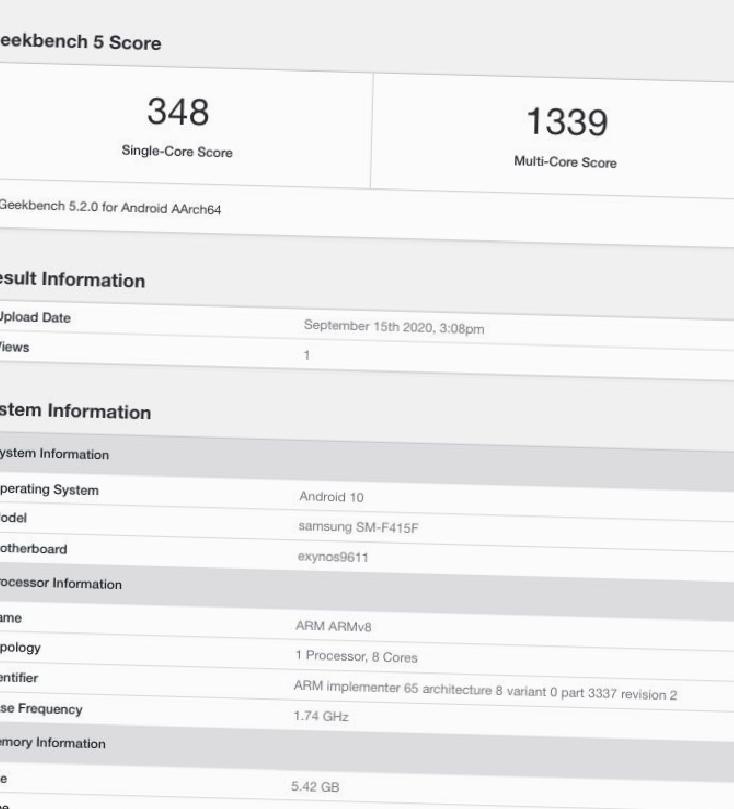
Task: Click the gray System Information subheader row
Action: click(x=367, y=463)
